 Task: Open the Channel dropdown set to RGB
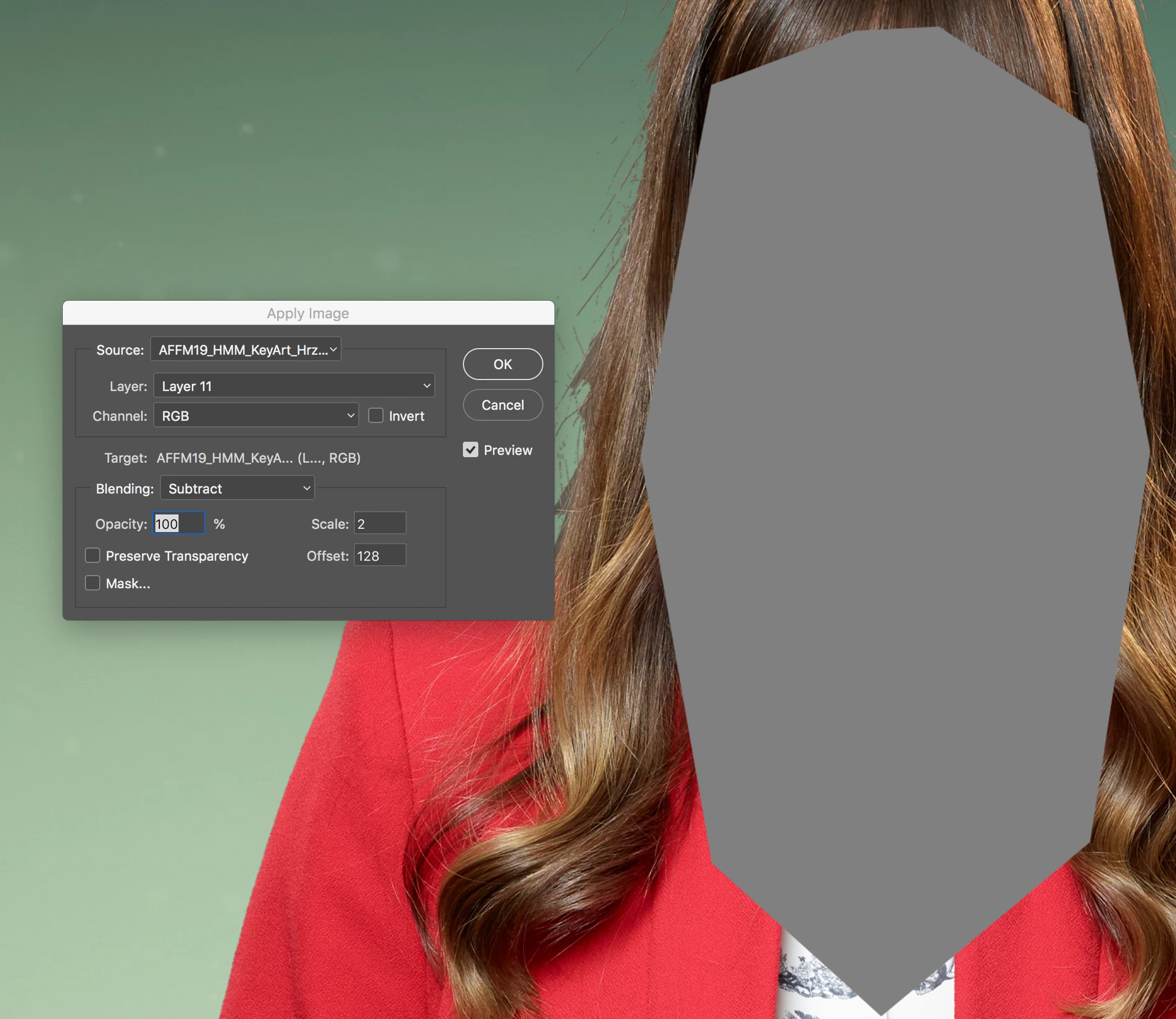[x=256, y=416]
